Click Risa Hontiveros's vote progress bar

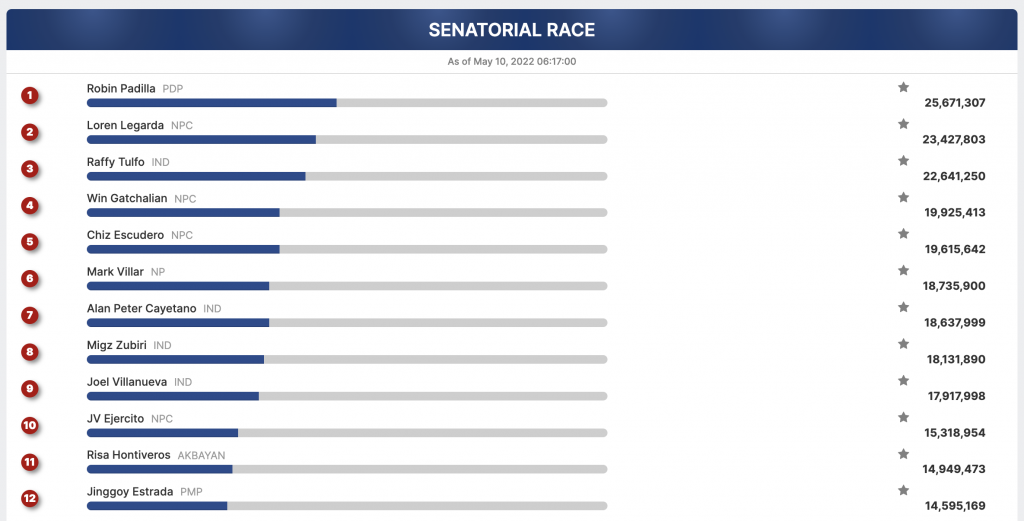pyautogui.click(x=347, y=469)
